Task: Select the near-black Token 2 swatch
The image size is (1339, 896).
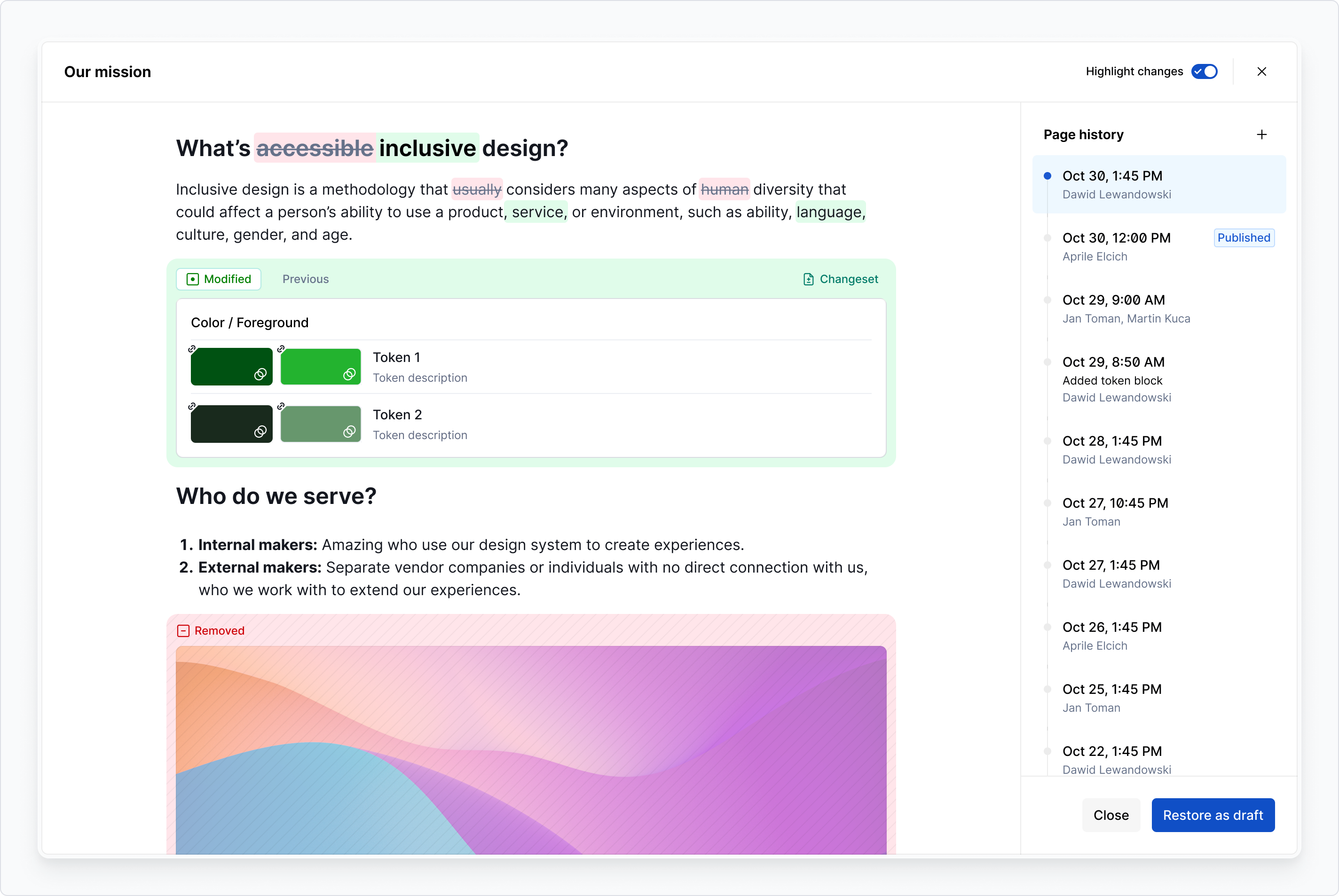Action: coord(231,424)
